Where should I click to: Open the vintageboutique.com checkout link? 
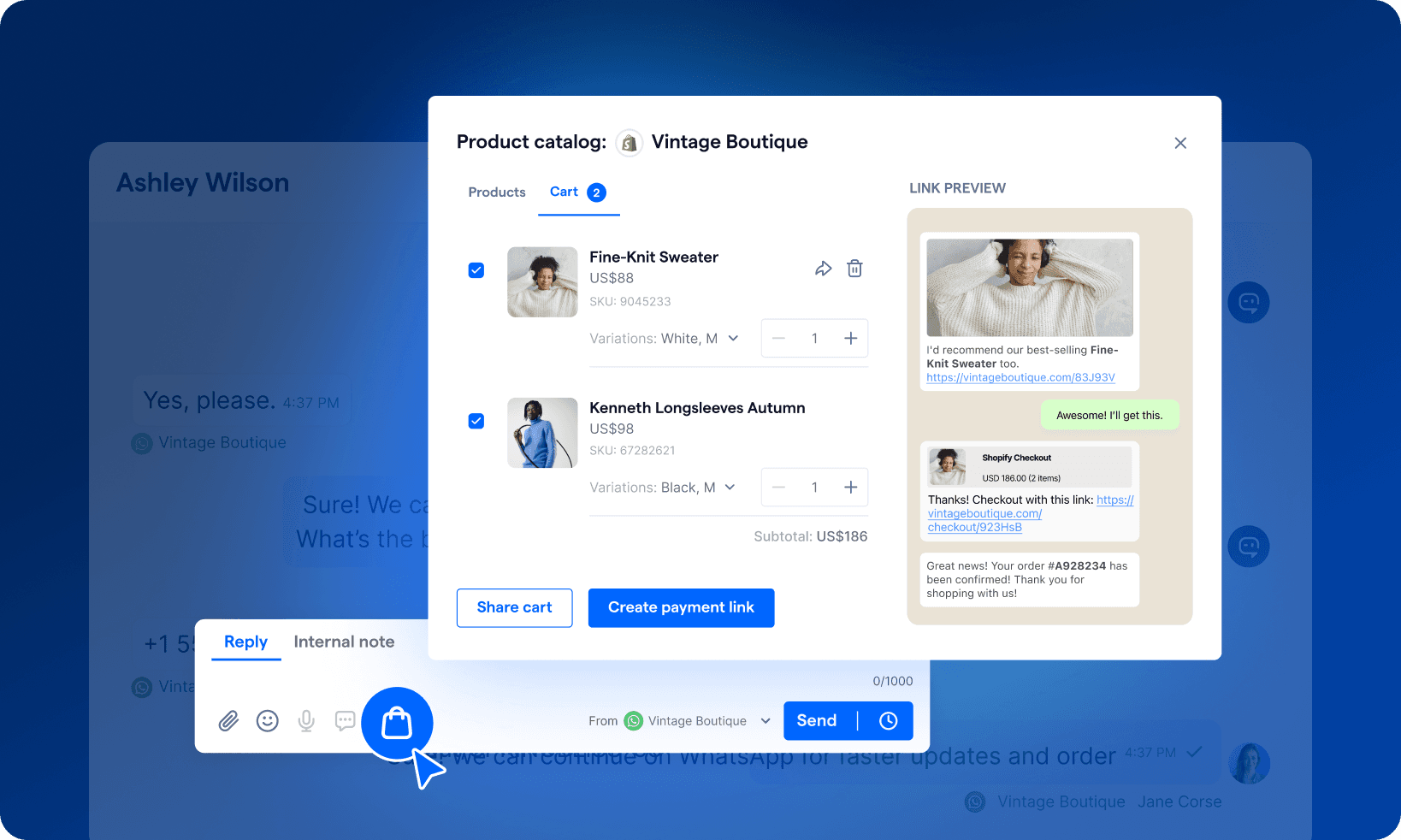coord(984,513)
